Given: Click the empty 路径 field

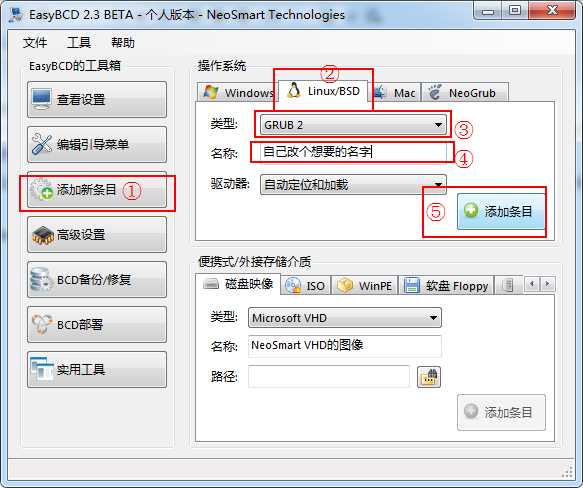Looking at the screenshot, I should click(x=329, y=376).
